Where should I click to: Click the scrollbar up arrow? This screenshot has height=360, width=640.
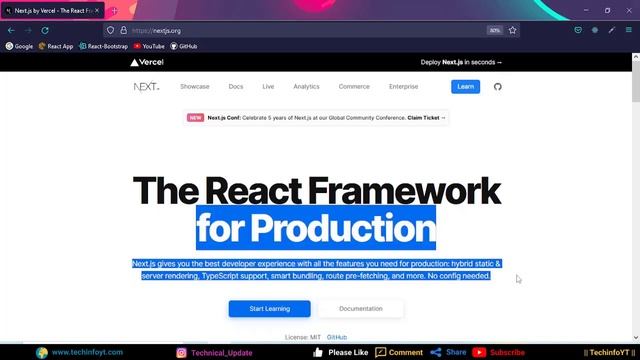click(636, 58)
